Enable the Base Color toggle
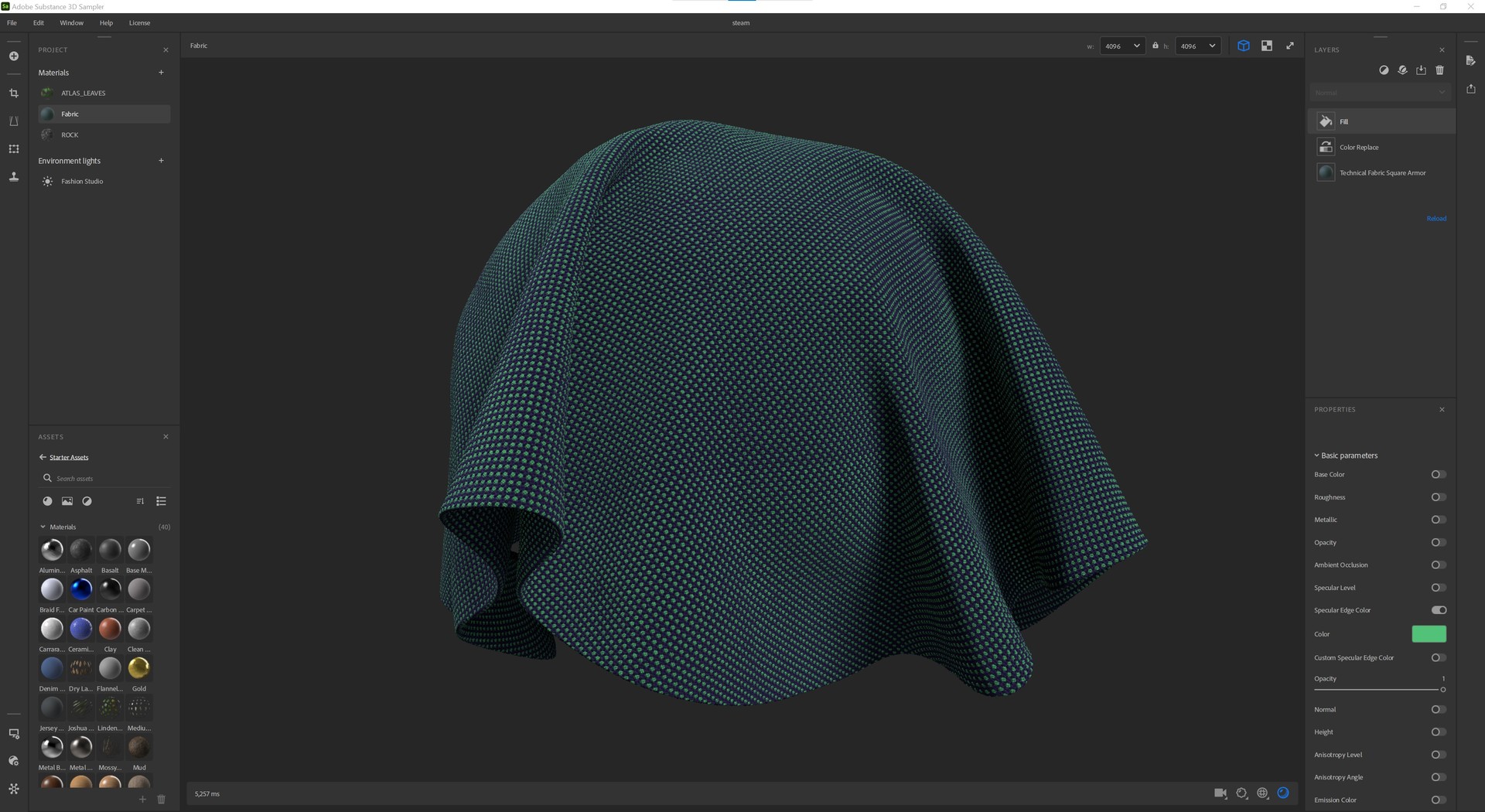The width and height of the screenshot is (1485, 812). [x=1438, y=475]
